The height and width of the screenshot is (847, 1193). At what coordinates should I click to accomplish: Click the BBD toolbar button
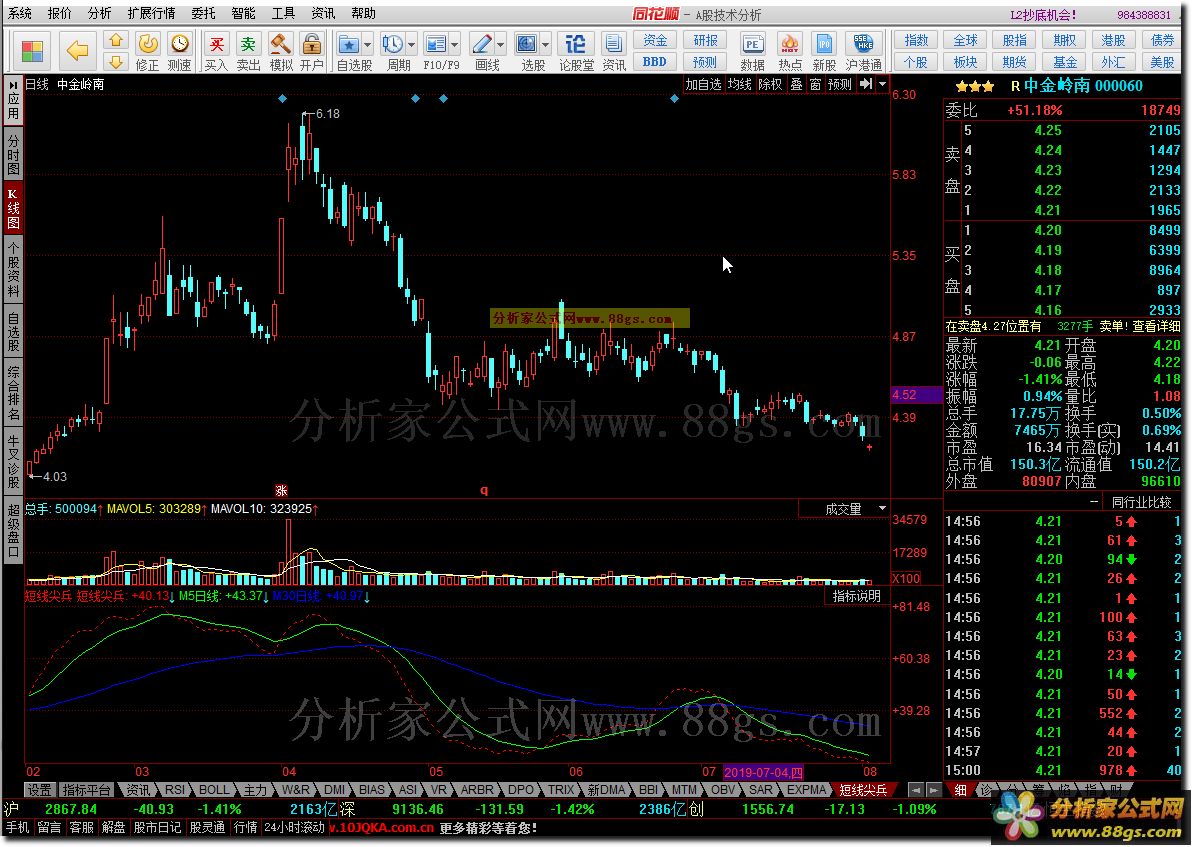tap(655, 62)
